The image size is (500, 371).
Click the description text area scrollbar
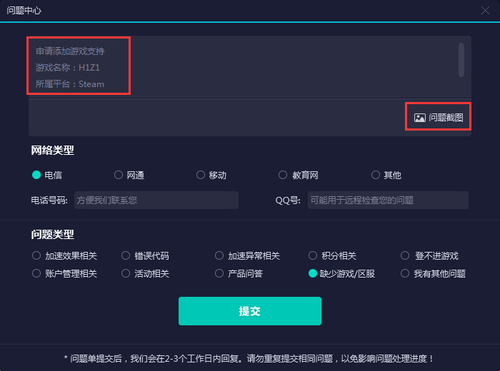[461, 60]
